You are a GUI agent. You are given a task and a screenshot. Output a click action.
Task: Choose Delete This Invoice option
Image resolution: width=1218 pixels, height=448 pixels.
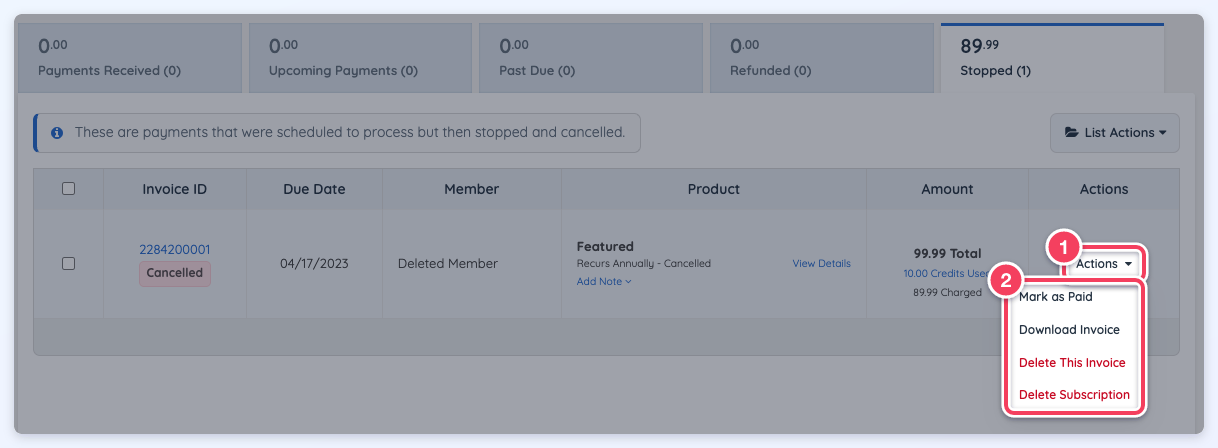pyautogui.click(x=1072, y=363)
